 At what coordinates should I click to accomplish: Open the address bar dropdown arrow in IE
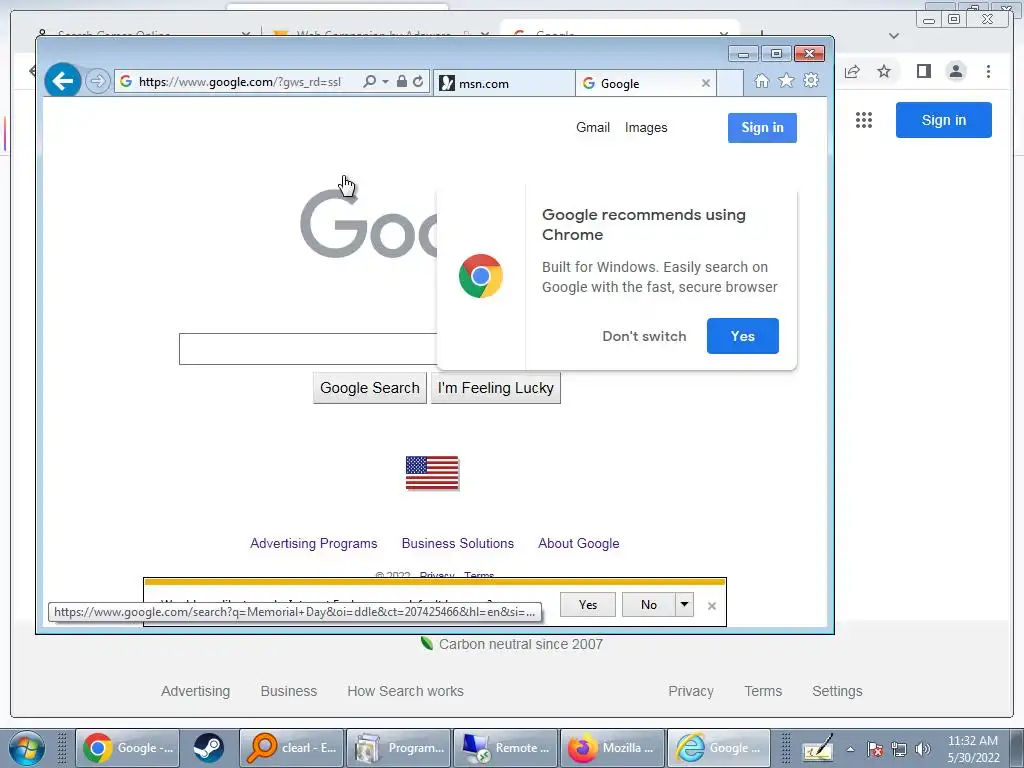385,82
